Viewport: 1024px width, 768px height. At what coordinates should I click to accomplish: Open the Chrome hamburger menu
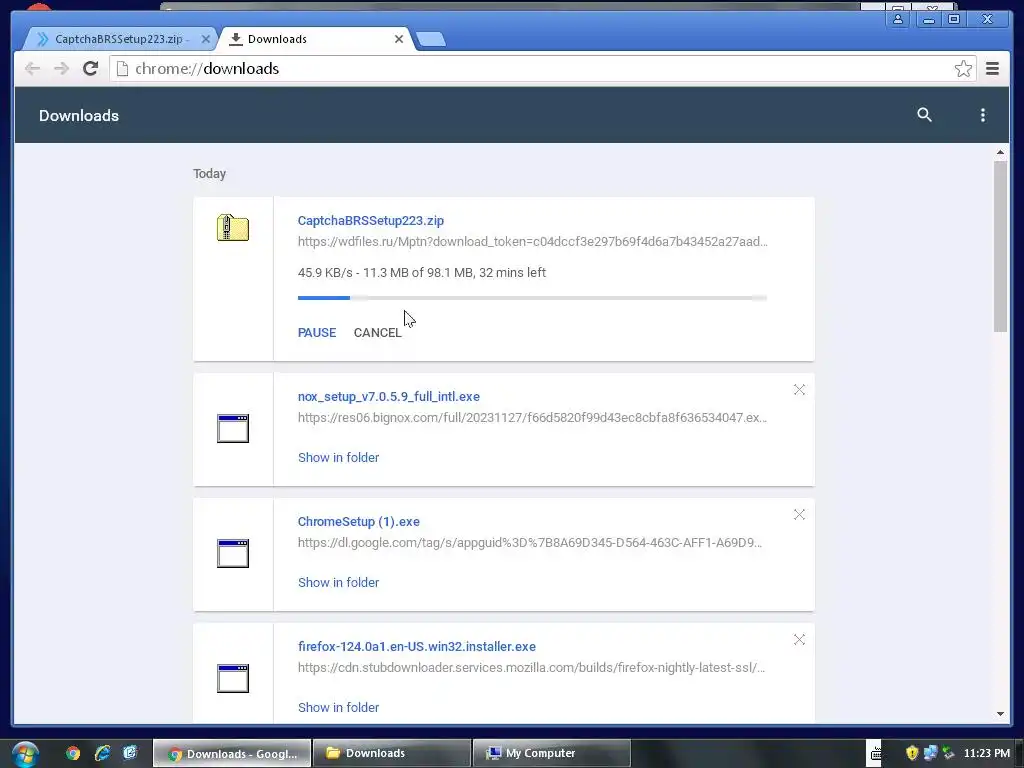point(992,69)
